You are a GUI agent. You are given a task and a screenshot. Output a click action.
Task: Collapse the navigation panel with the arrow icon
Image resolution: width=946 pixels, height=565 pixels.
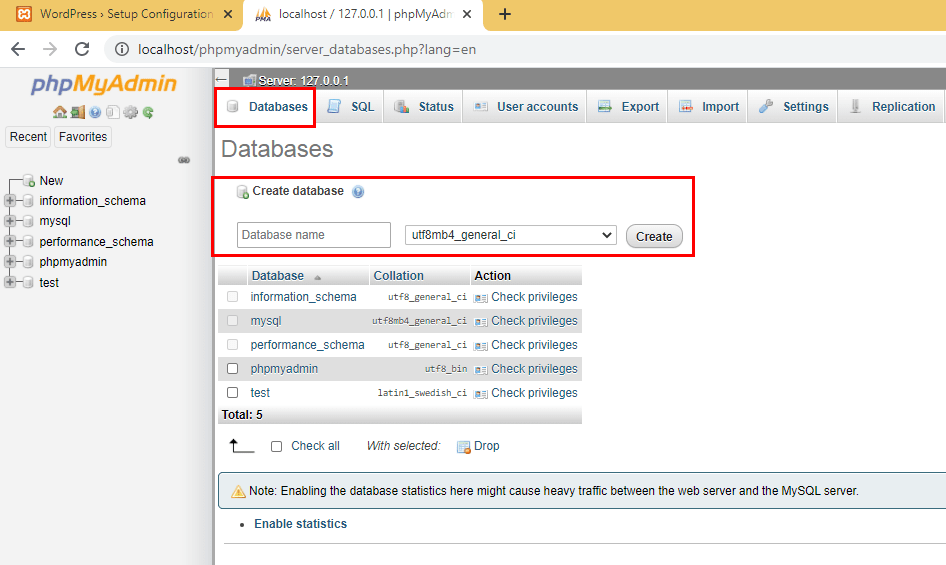tap(221, 79)
